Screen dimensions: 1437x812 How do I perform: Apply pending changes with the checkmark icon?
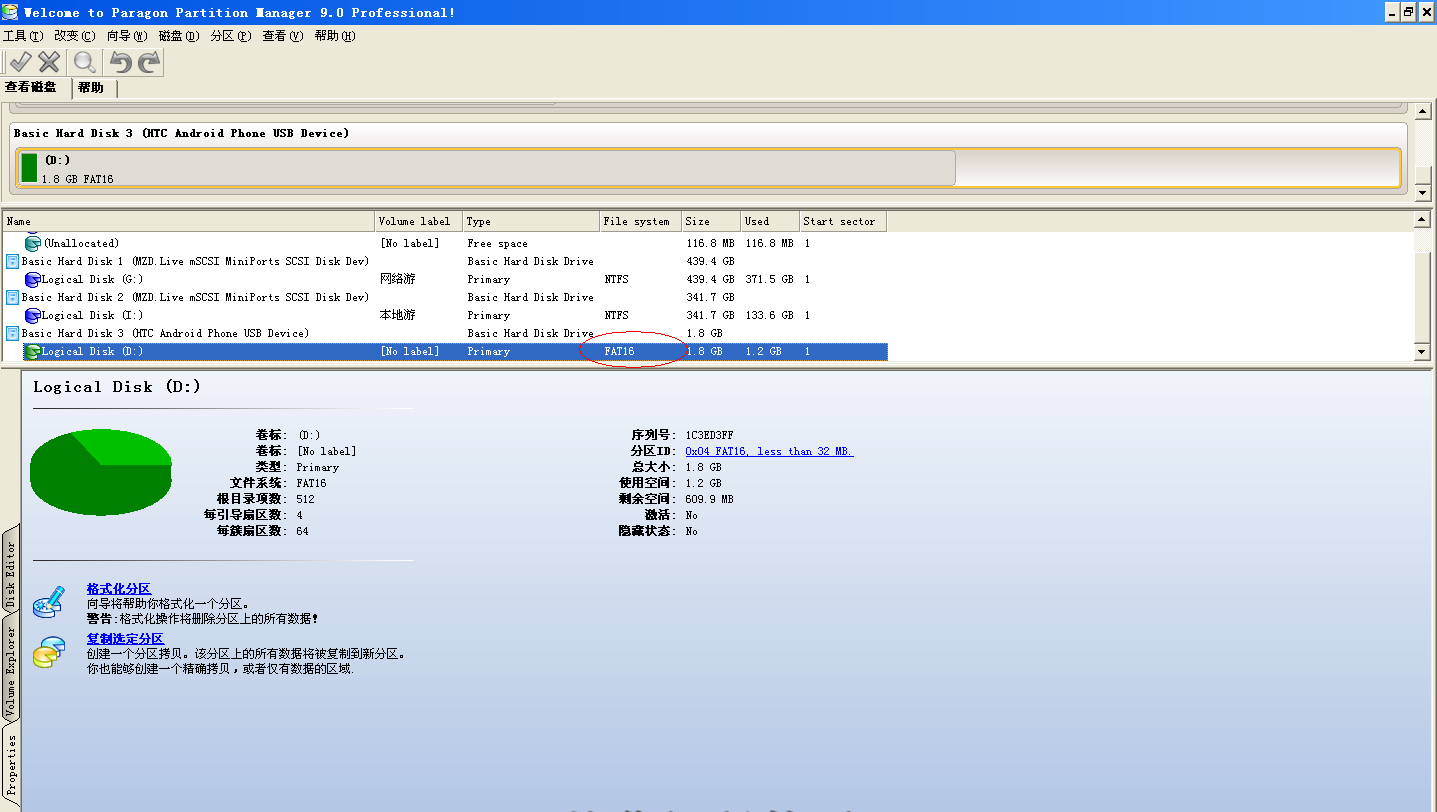20,62
